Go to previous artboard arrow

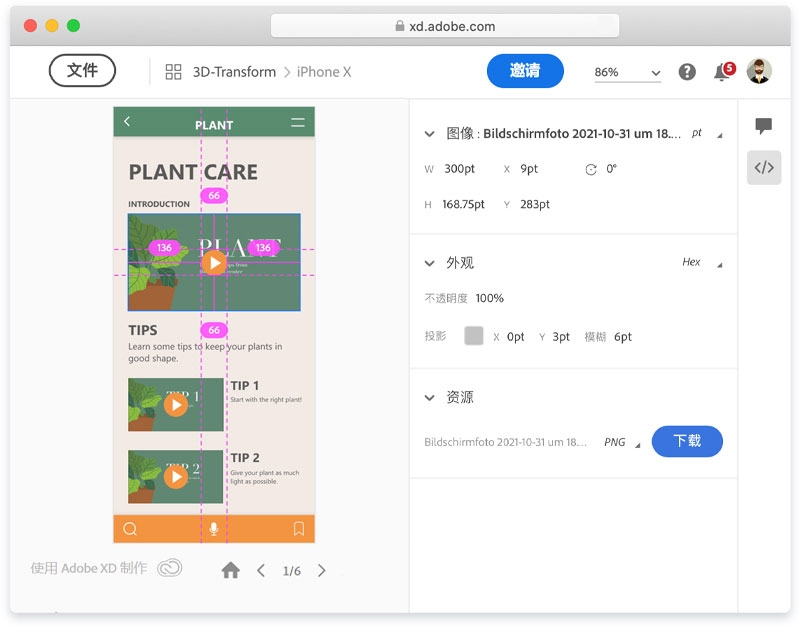[x=261, y=570]
